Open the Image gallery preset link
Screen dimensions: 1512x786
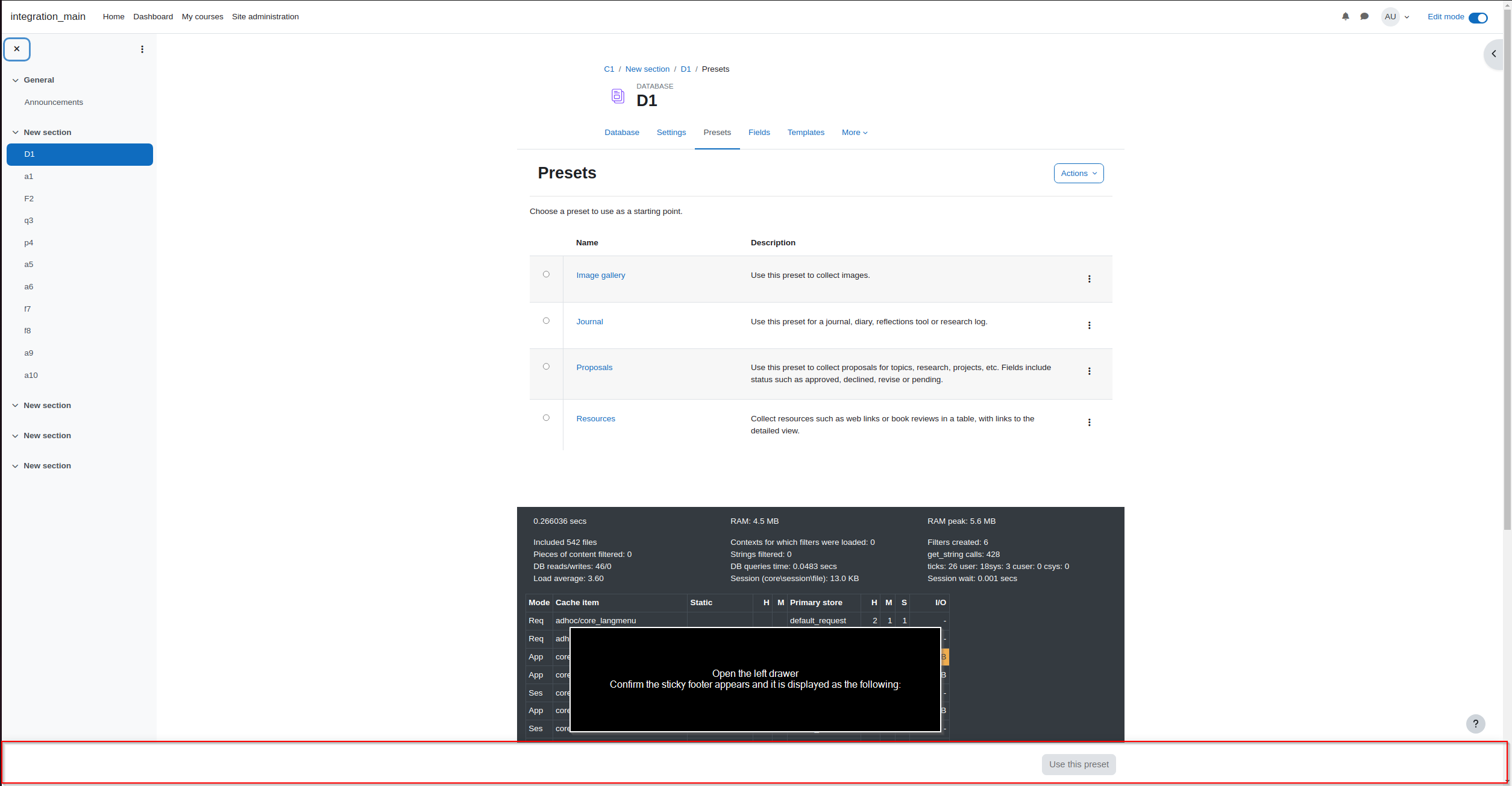pyautogui.click(x=601, y=275)
